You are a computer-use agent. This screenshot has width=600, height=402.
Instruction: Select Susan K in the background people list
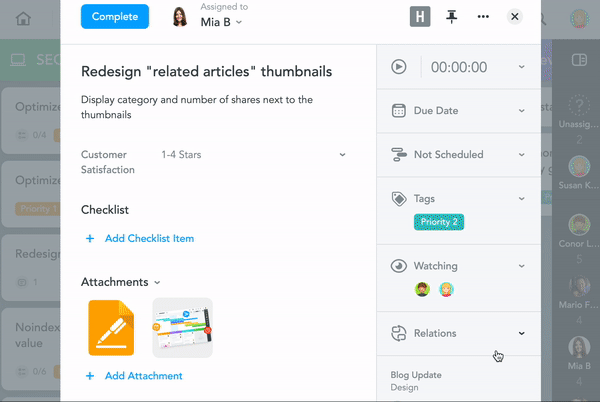(x=579, y=173)
